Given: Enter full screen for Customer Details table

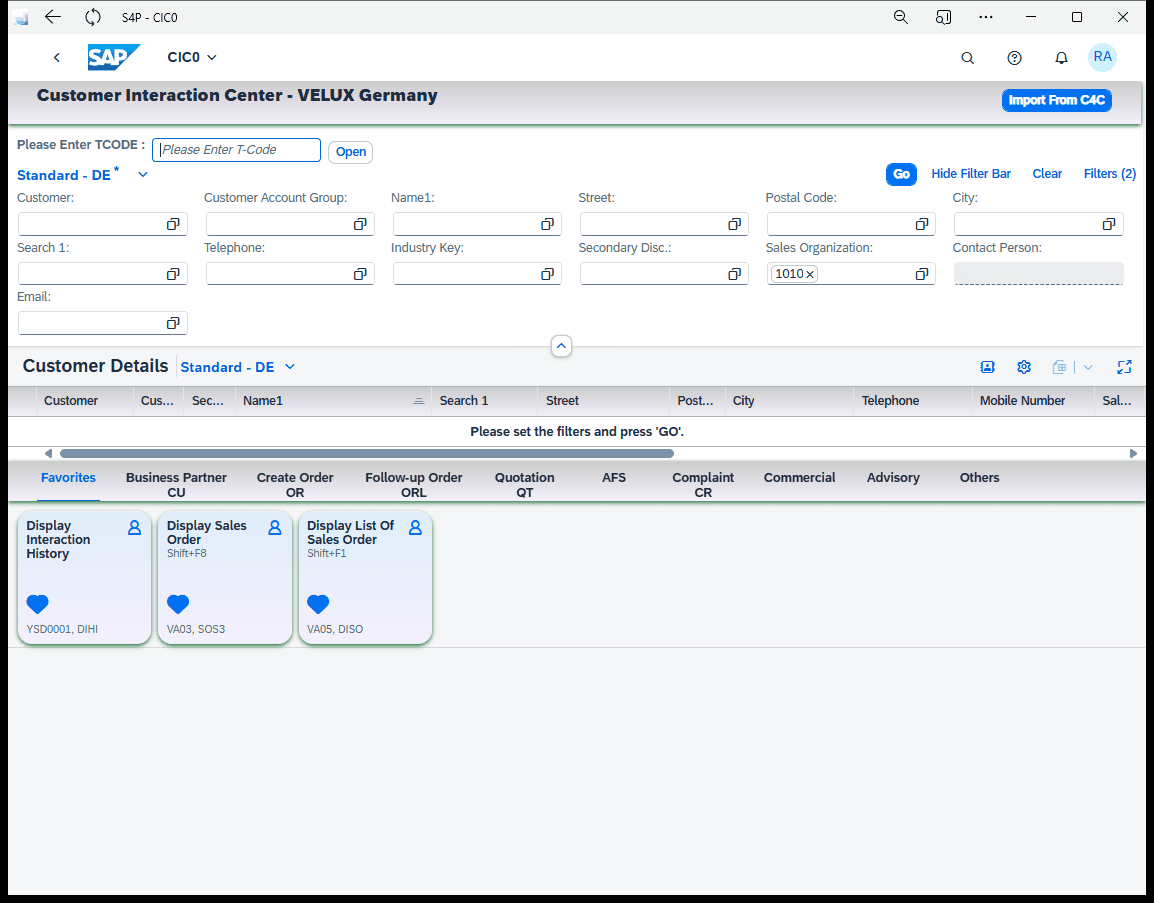Looking at the screenshot, I should (x=1124, y=366).
